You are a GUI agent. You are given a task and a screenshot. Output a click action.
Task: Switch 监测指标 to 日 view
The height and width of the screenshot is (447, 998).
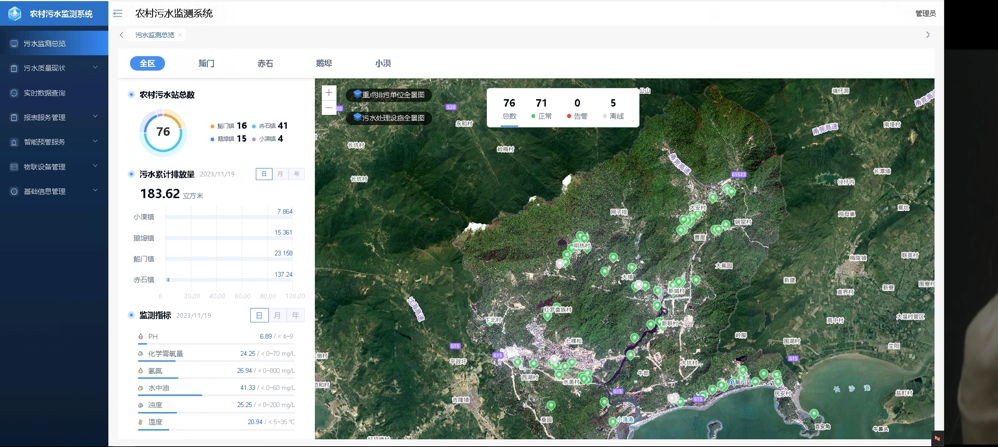259,315
